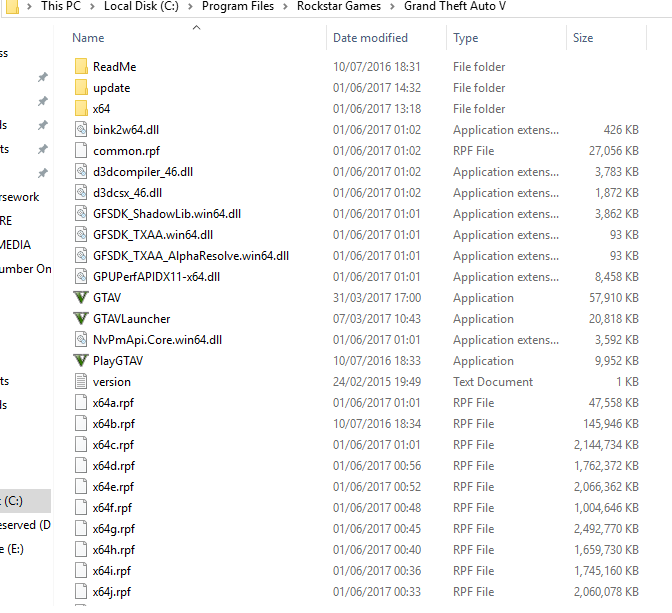Select the x64e.rpf file icon

click(81, 487)
